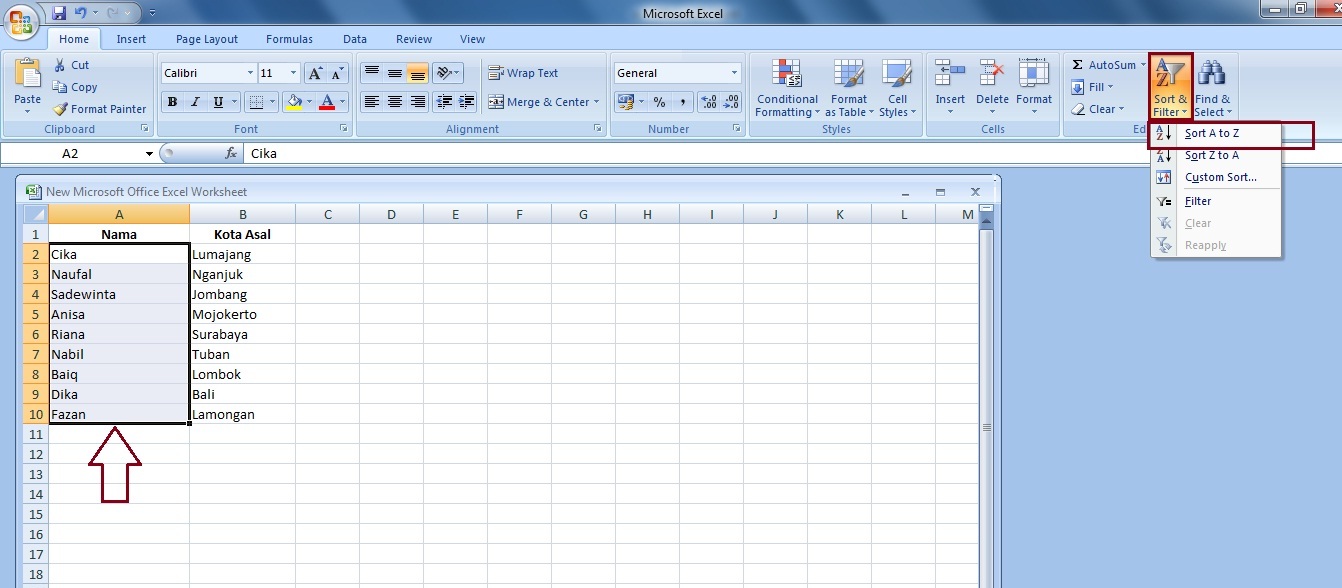Increase indent in Alignment group
1342x588 pixels.
[x=466, y=102]
